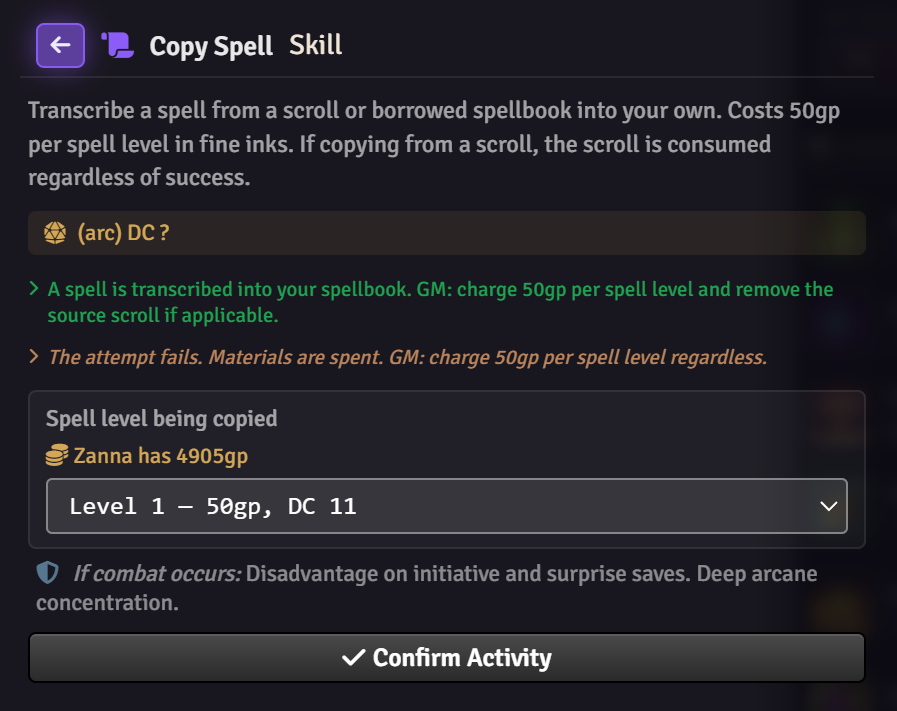Screen dimensions: 897x711
Task: Click the dropdown chevron on the level selector
Action: 829,506
